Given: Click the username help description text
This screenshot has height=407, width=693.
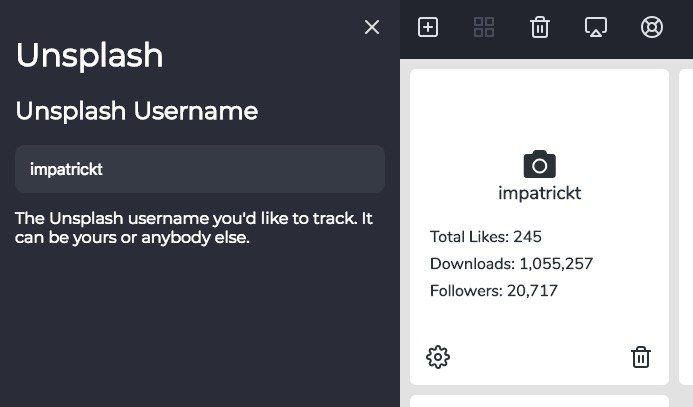Looking at the screenshot, I should tap(194, 228).
